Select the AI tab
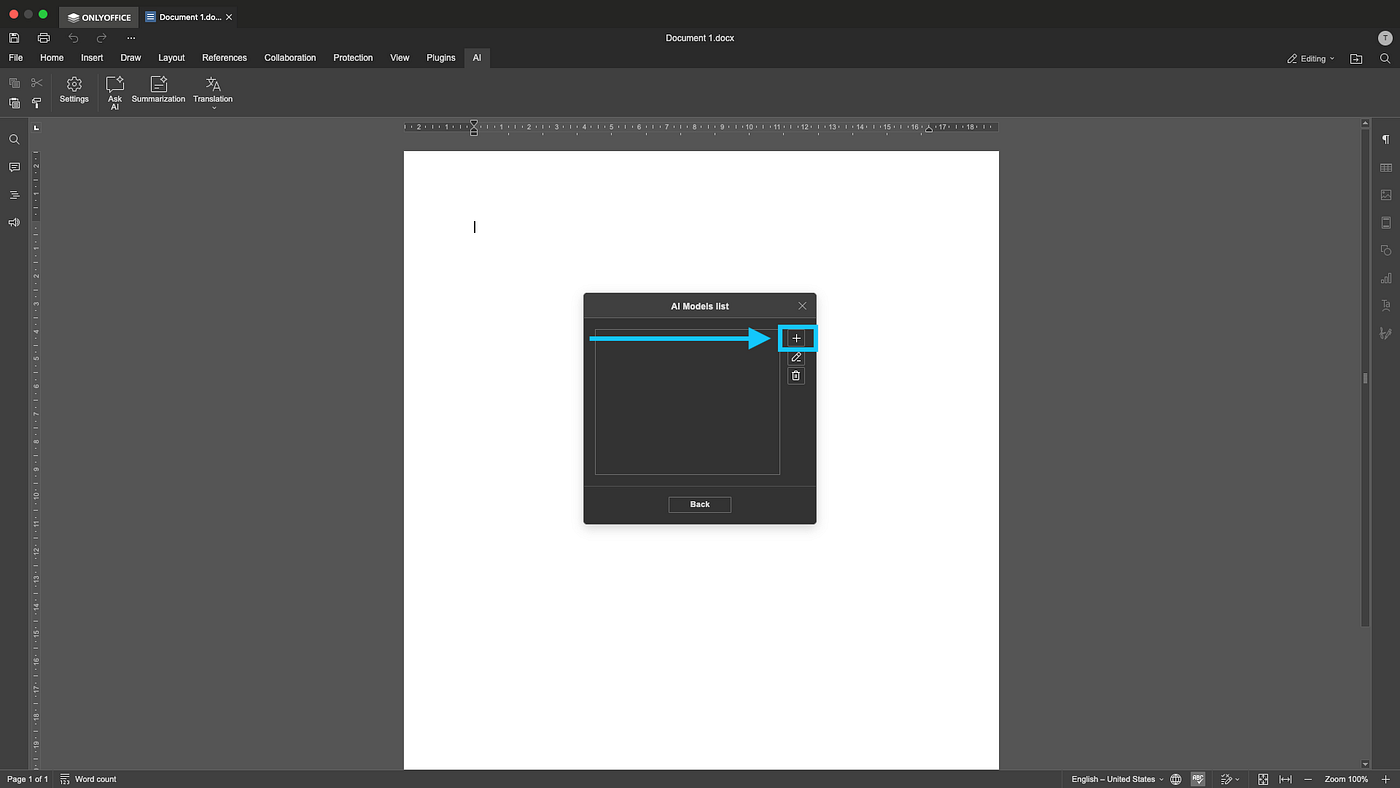This screenshot has width=1400, height=788. (x=477, y=58)
